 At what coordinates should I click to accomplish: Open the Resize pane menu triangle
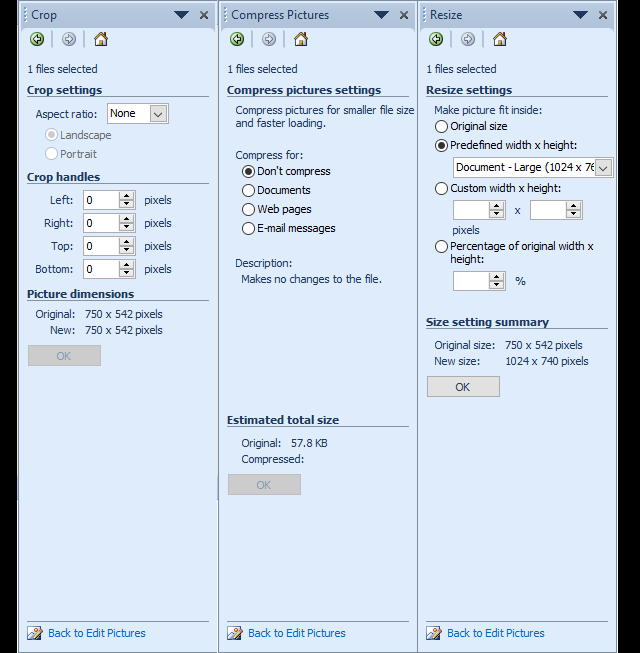(x=580, y=15)
